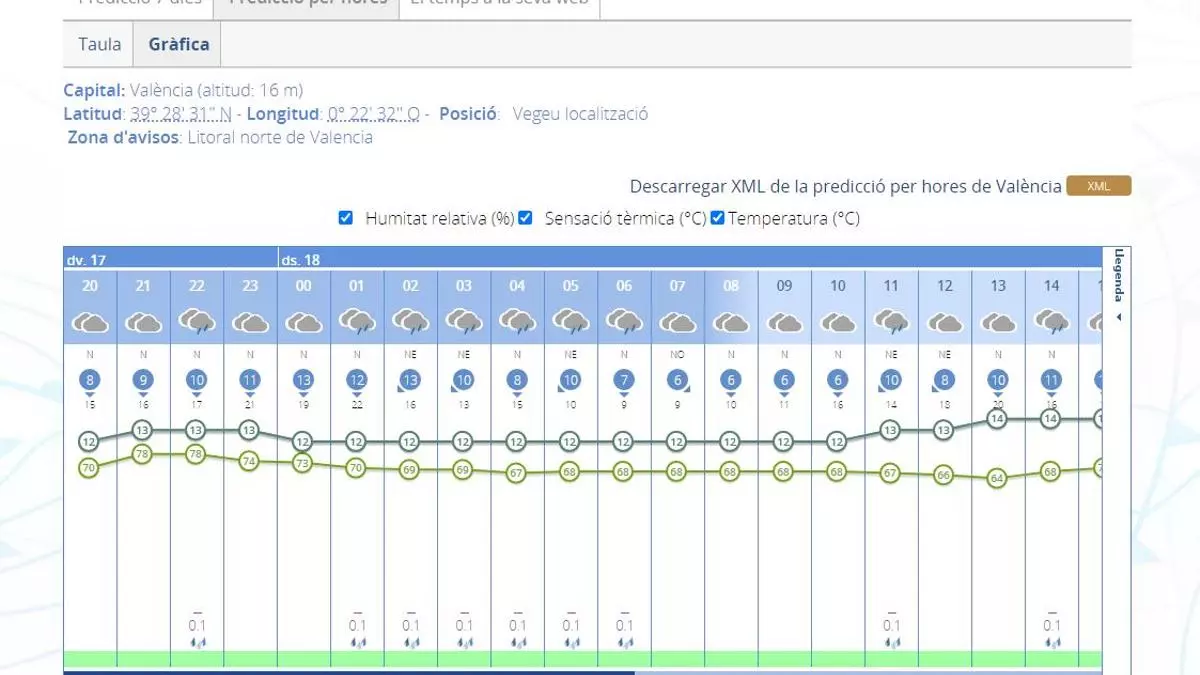The image size is (1200, 675).
Task: Click the precipitation drops icon under hour 11
Action: 891,642
